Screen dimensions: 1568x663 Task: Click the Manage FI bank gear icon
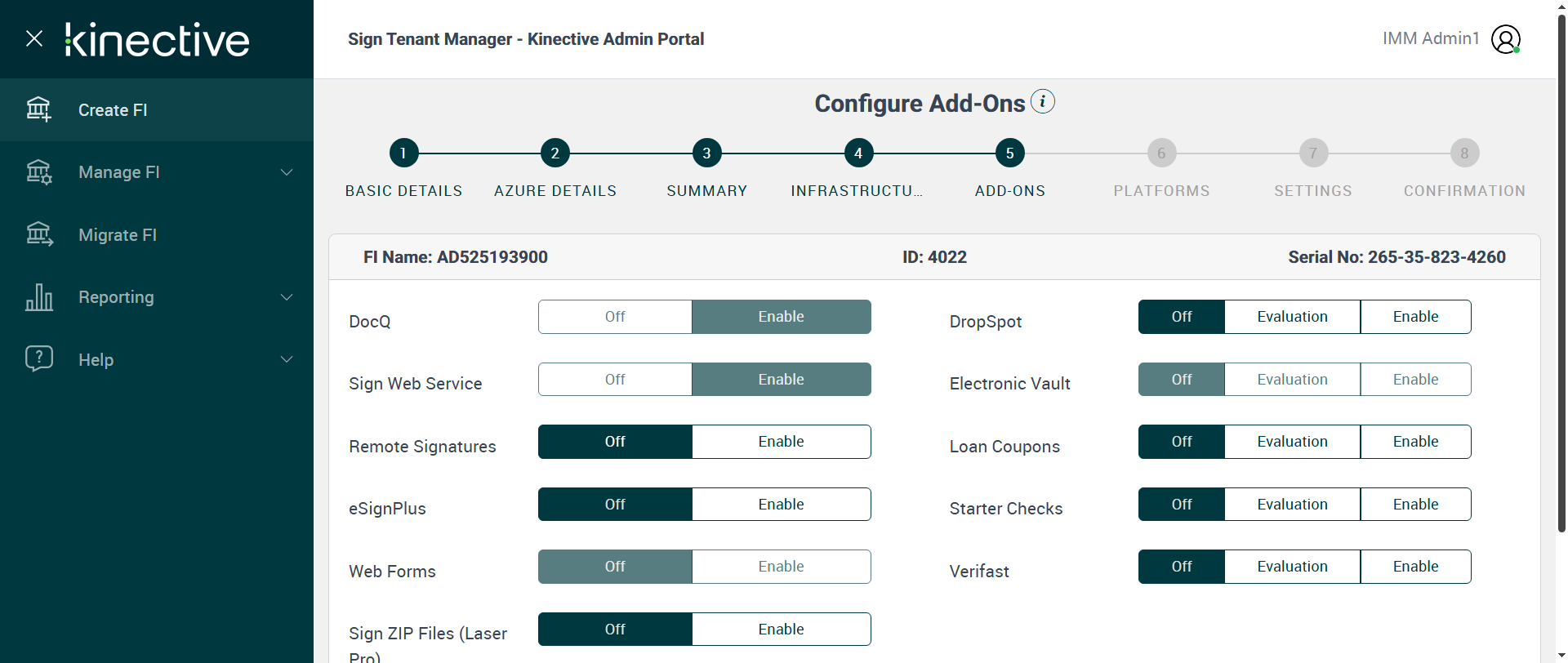pyautogui.click(x=38, y=172)
